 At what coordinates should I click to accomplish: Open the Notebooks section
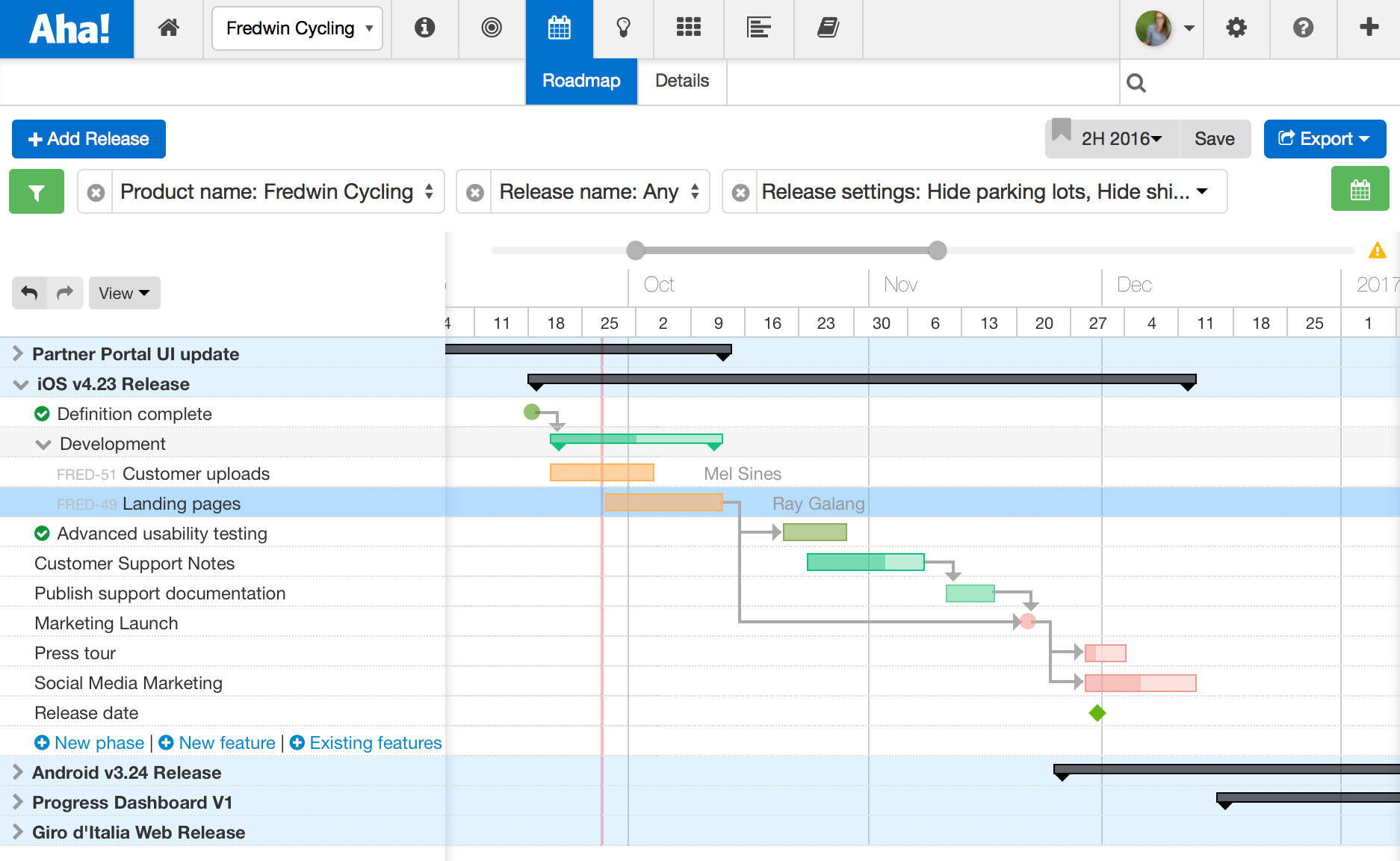[x=828, y=28]
